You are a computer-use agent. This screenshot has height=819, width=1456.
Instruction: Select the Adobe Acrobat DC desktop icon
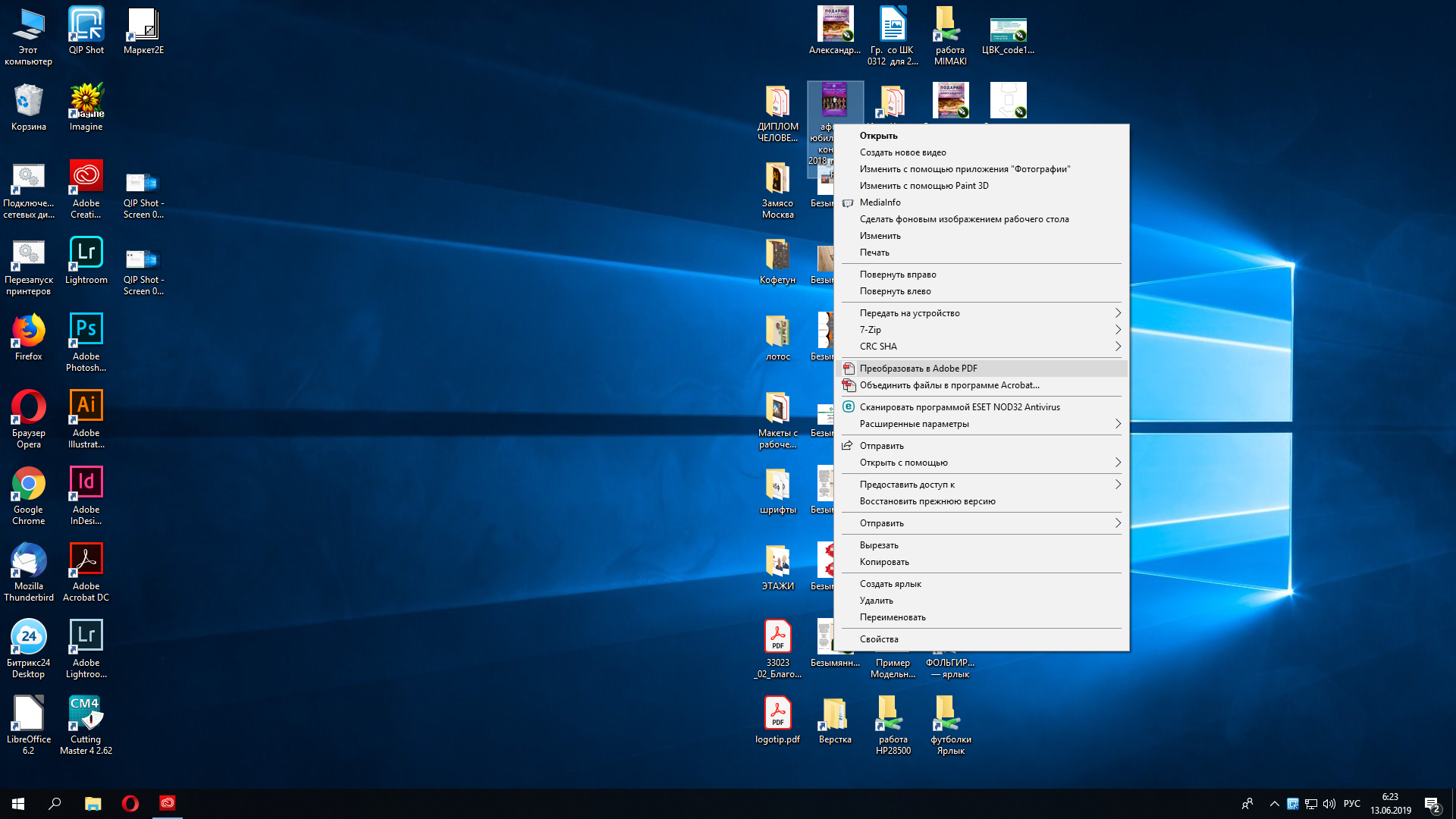[86, 573]
